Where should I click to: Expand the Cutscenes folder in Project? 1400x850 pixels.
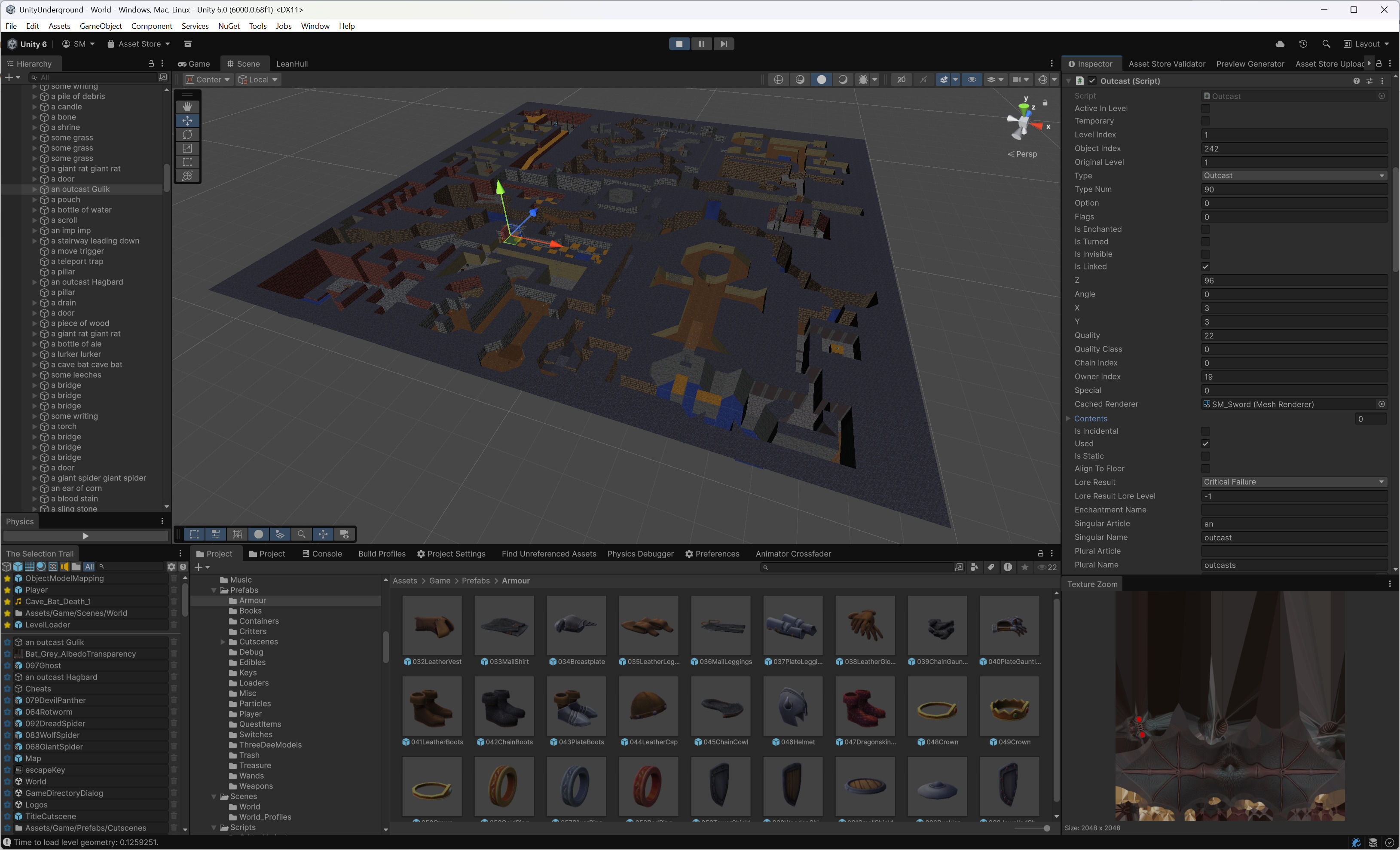pos(223,642)
